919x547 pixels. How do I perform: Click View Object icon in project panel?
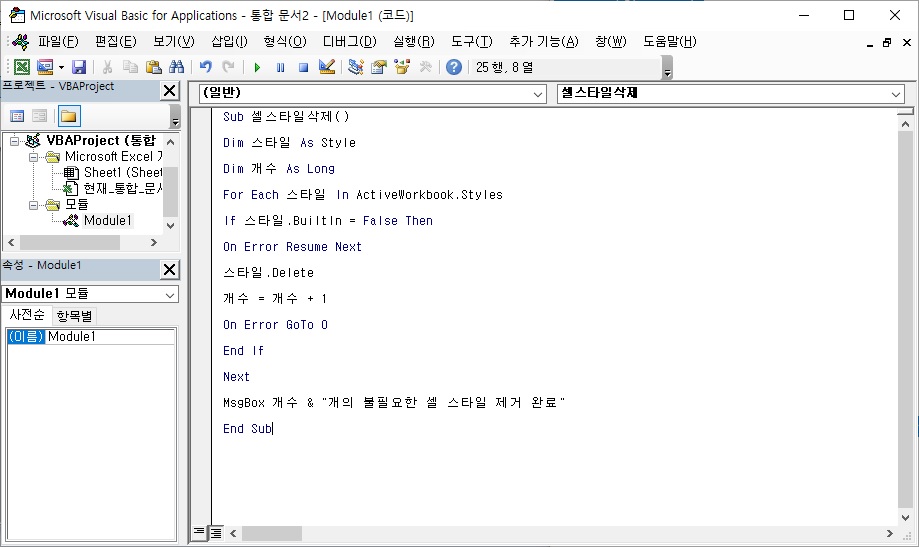(39, 116)
